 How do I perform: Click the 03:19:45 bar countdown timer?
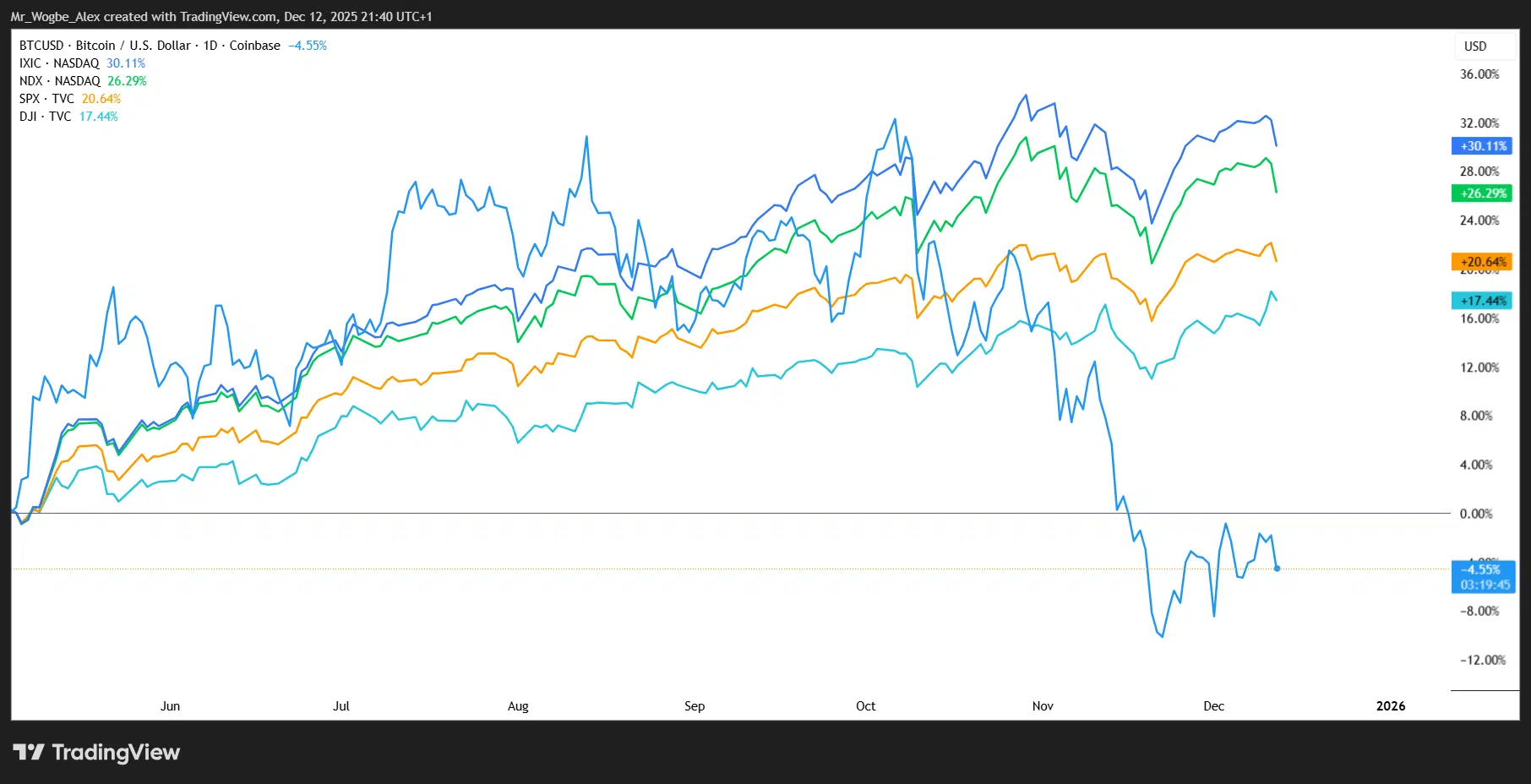tap(1485, 585)
